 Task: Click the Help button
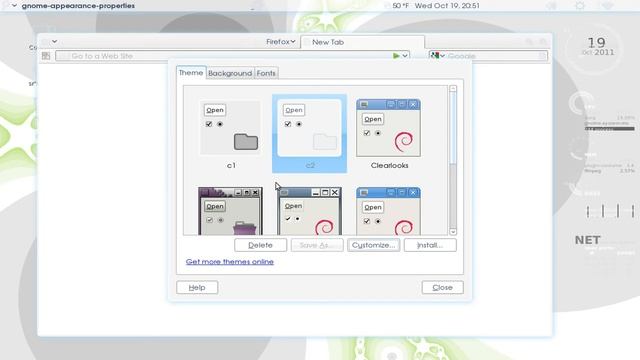click(x=197, y=287)
